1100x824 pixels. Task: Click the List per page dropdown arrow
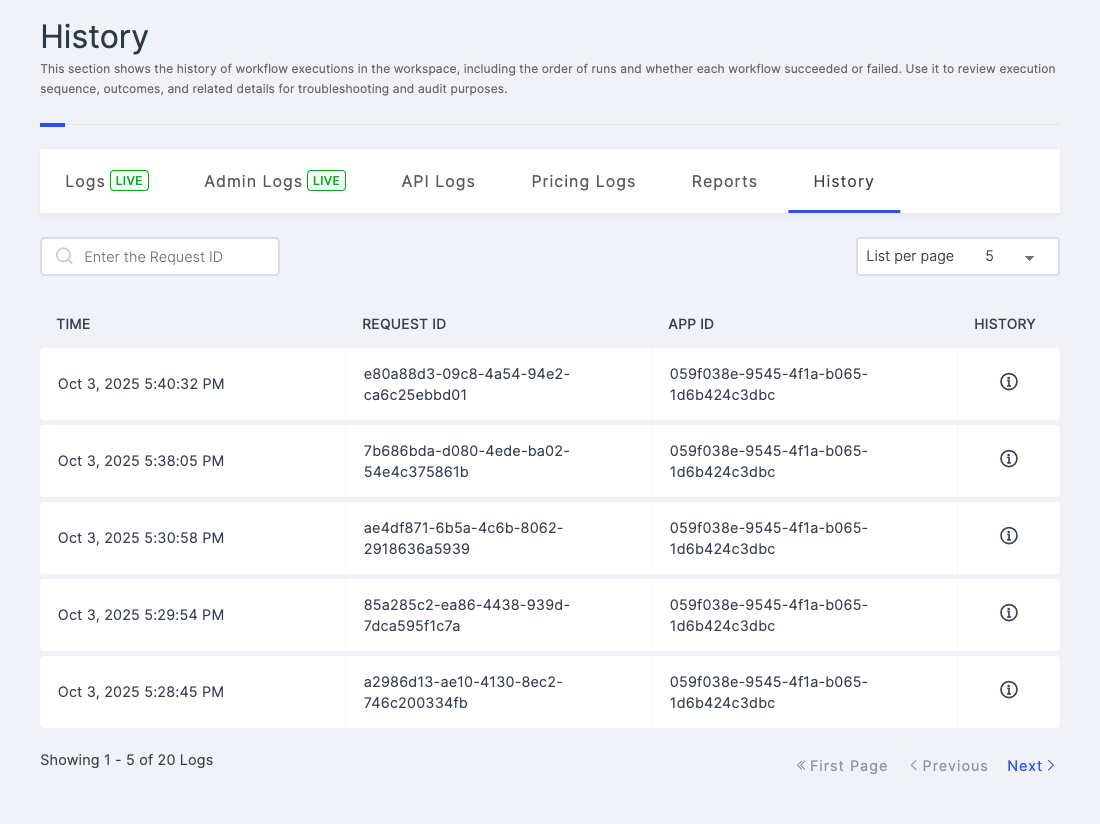click(1029, 258)
